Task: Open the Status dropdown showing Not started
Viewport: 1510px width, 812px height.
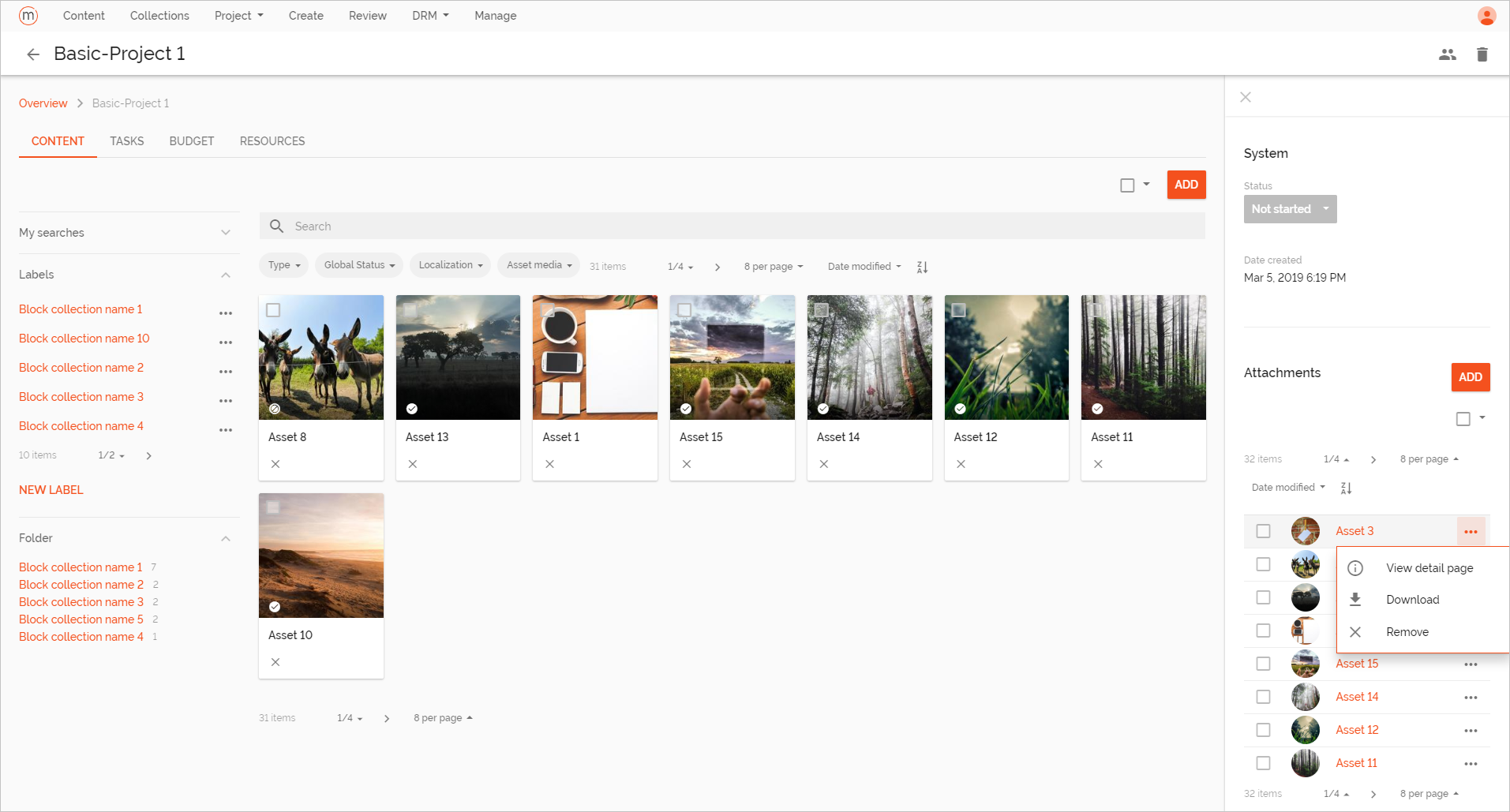Action: pyautogui.click(x=1290, y=208)
